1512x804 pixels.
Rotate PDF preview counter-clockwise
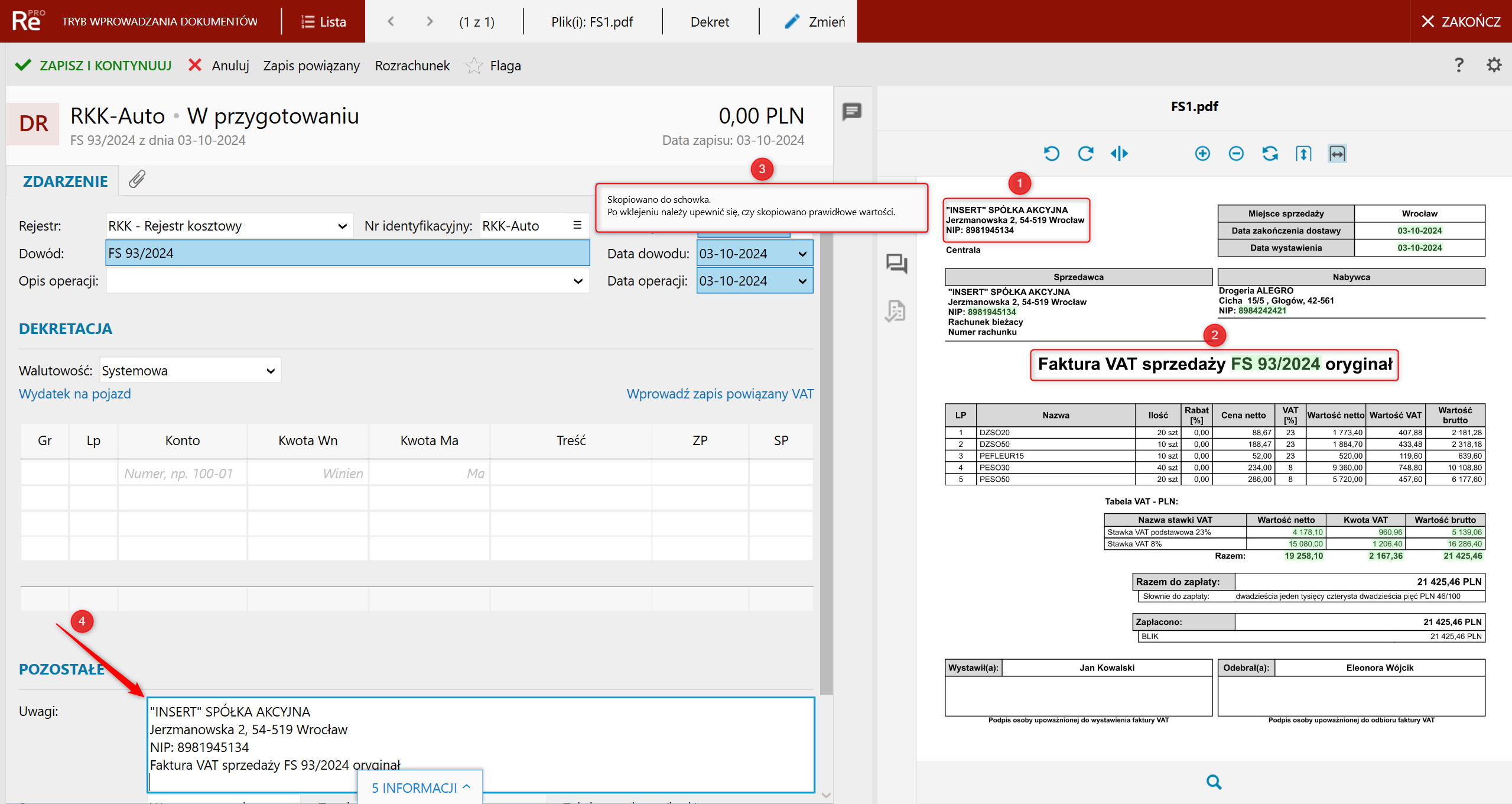[1051, 154]
